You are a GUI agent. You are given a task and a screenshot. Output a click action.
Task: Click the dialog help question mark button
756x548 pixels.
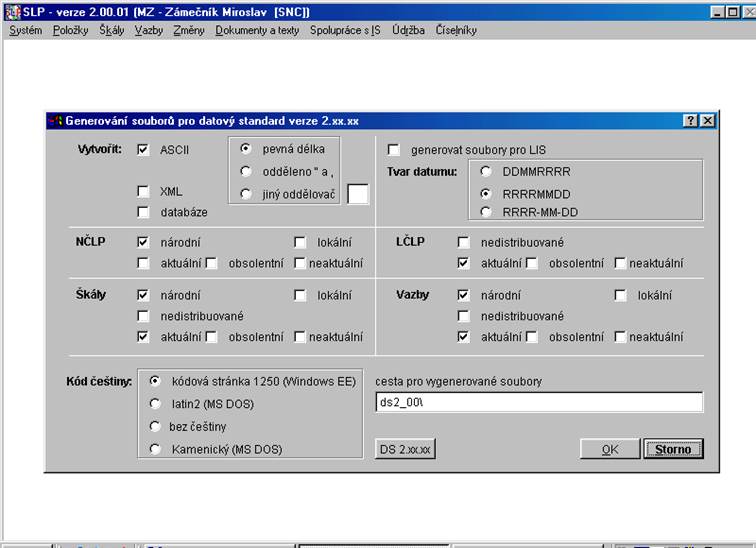point(690,120)
